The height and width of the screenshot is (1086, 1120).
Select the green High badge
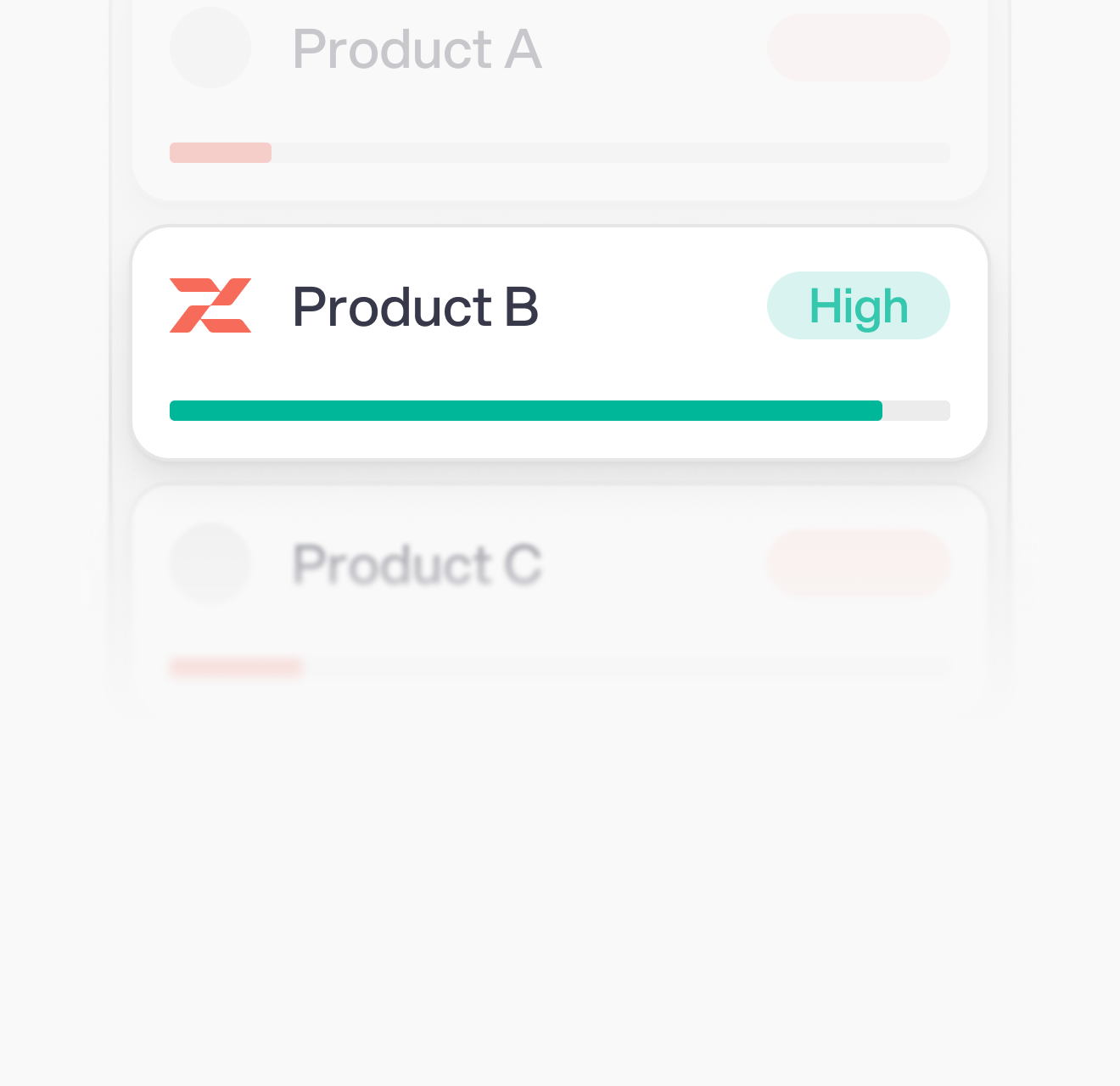pyautogui.click(x=858, y=305)
